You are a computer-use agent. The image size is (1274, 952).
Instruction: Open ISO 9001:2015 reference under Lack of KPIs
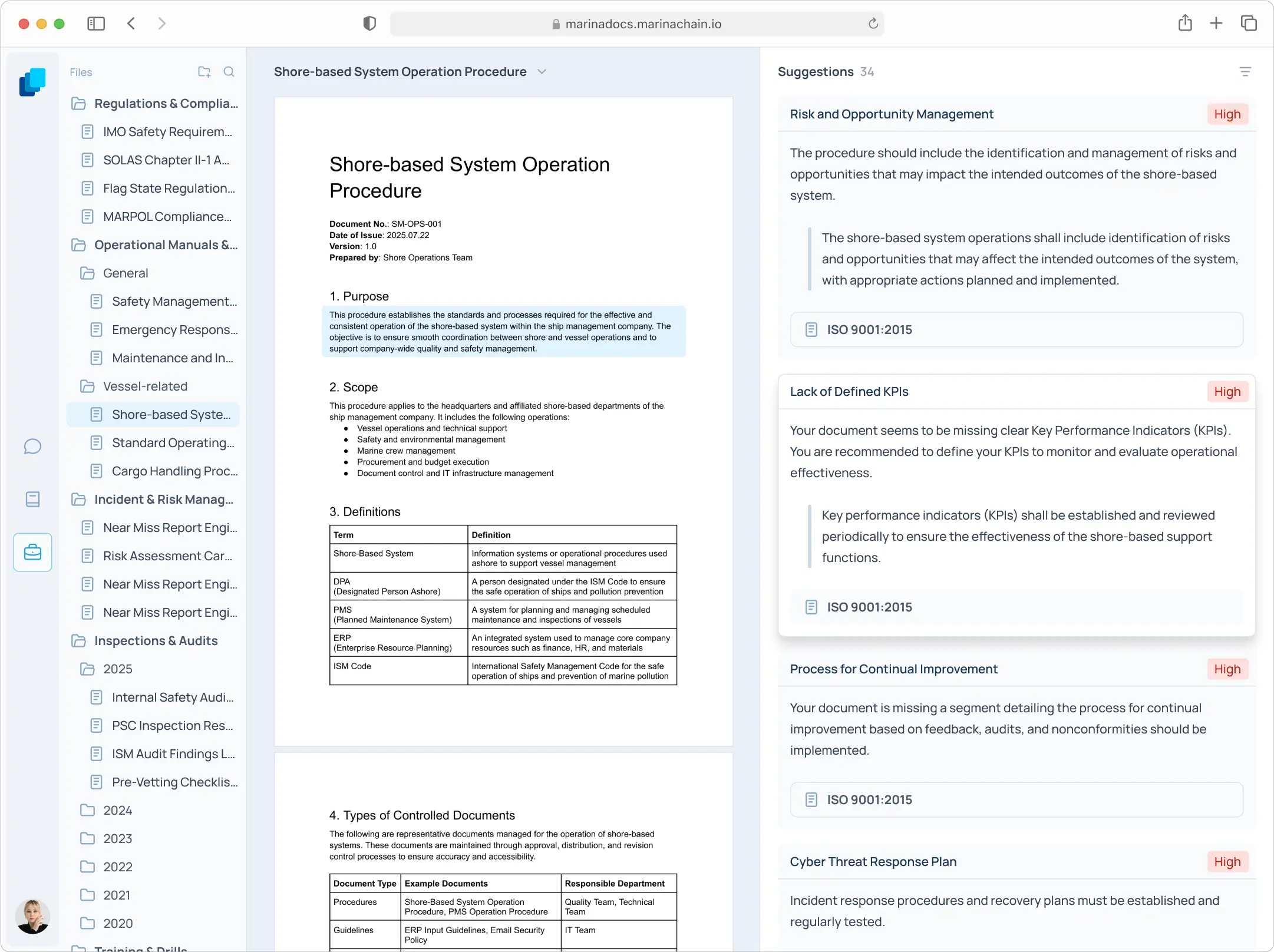click(1016, 607)
